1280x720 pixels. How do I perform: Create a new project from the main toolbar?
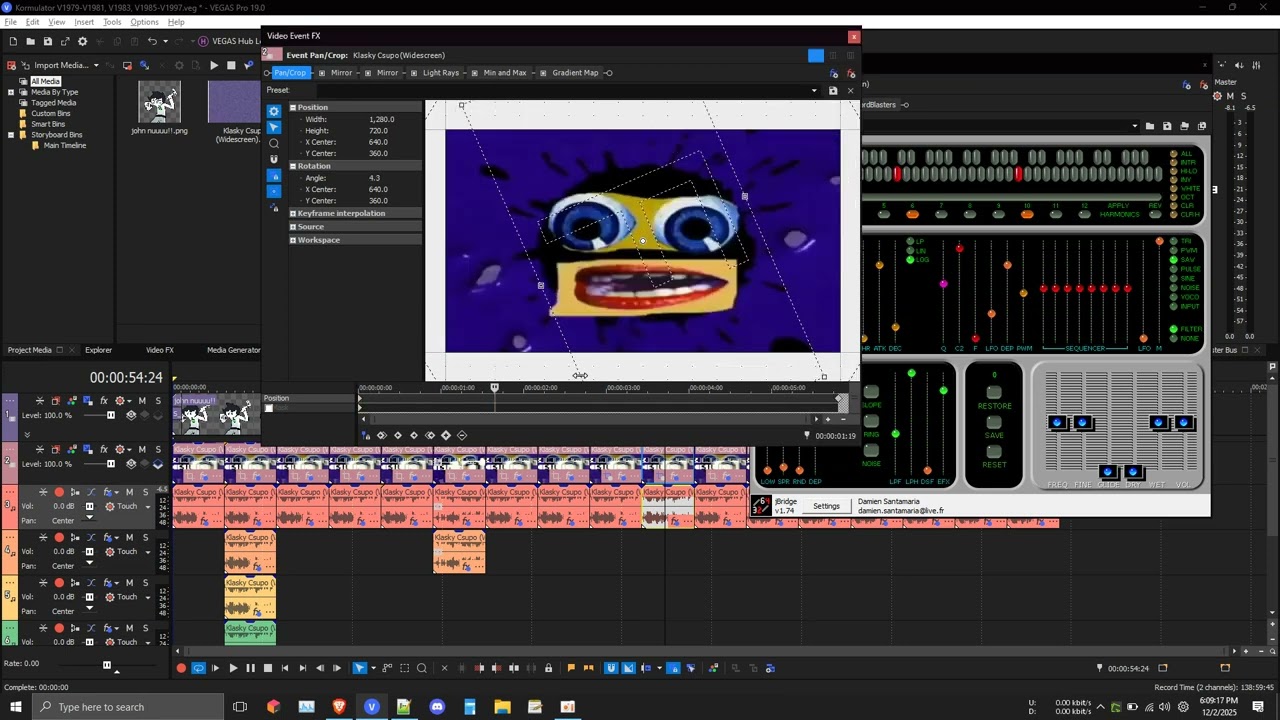point(13,41)
